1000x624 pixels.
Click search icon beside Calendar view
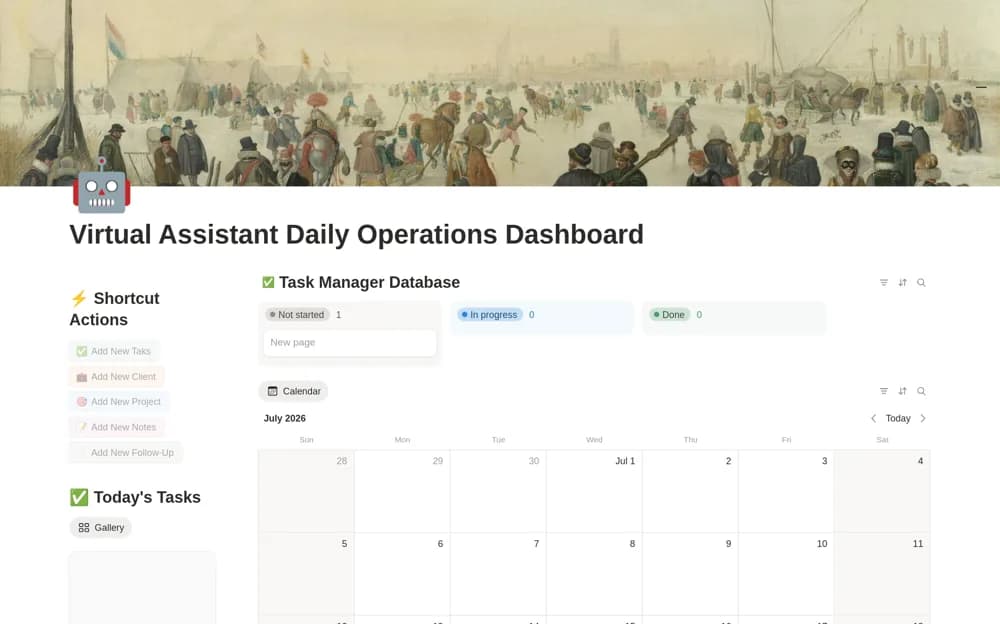point(921,391)
